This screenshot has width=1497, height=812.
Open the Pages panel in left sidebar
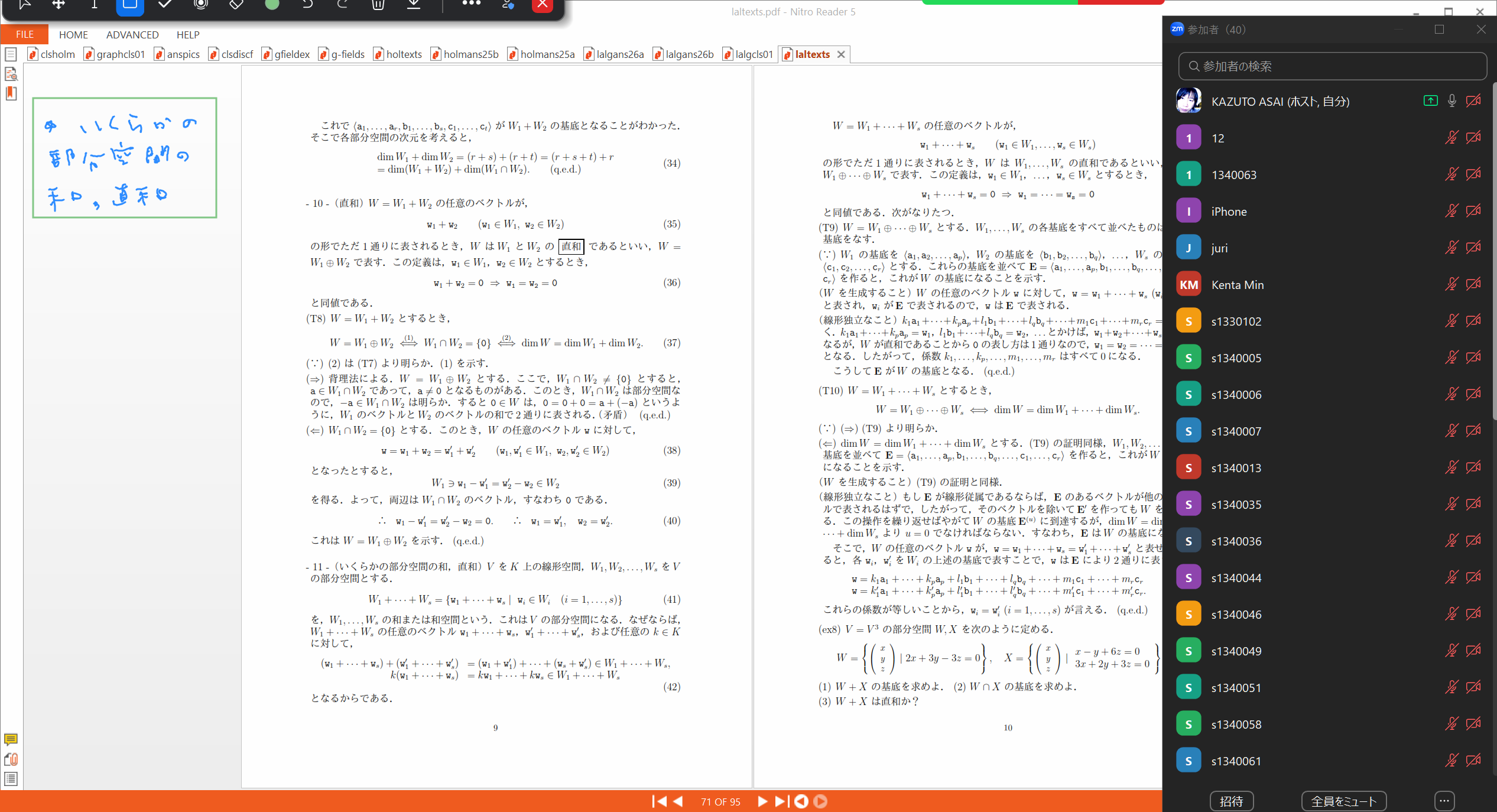[11, 55]
